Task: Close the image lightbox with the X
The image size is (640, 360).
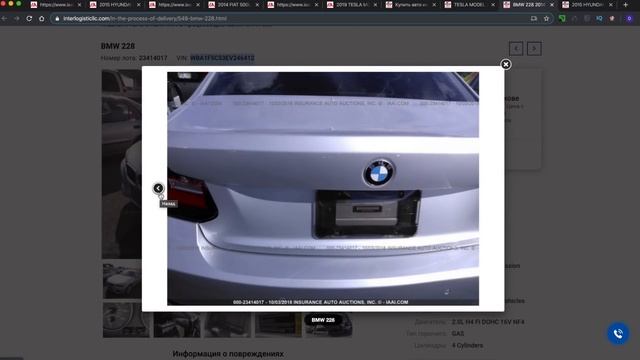Action: pyautogui.click(x=506, y=64)
